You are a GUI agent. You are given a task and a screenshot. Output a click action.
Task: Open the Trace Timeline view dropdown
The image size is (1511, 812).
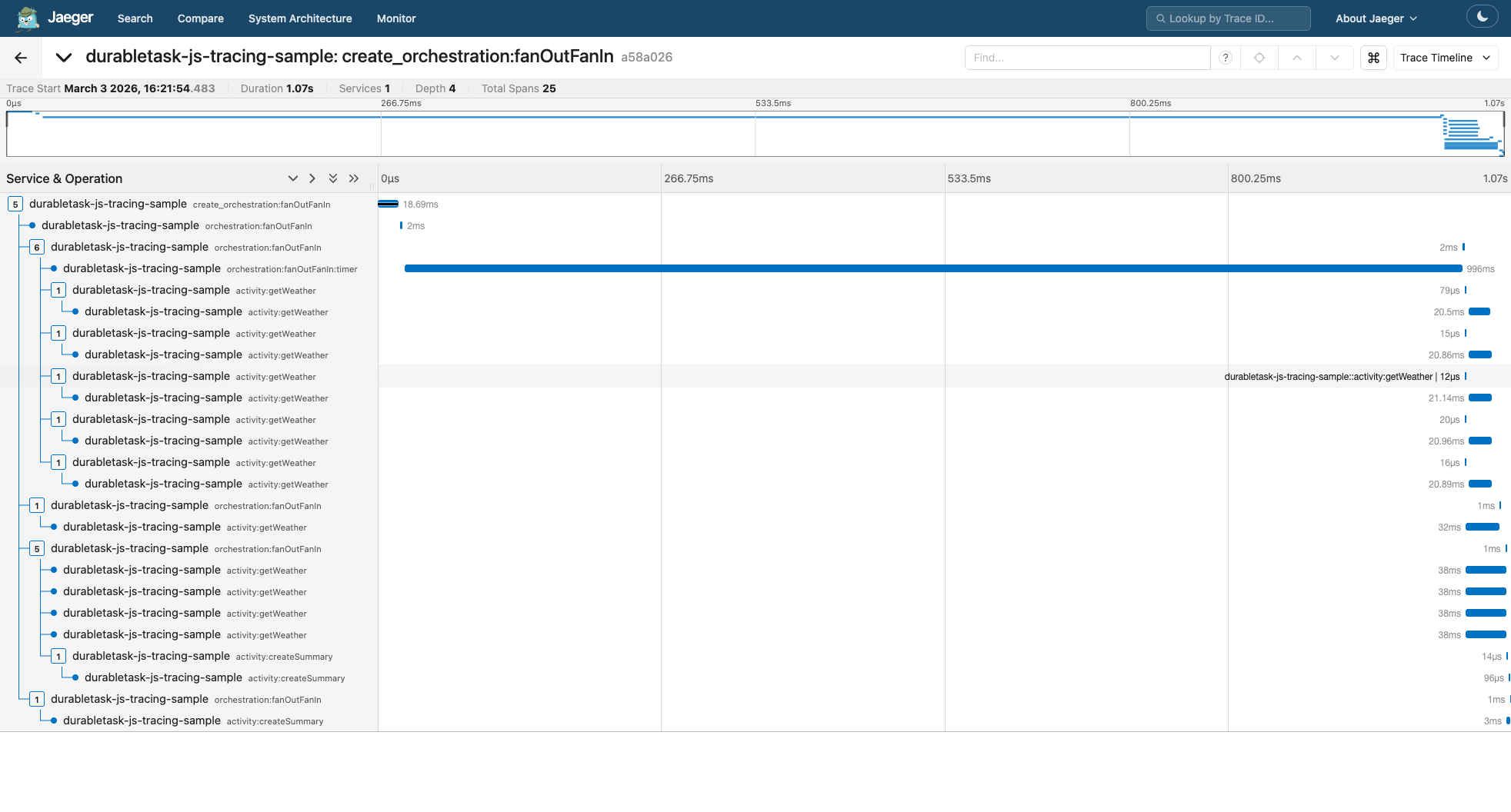tap(1445, 58)
